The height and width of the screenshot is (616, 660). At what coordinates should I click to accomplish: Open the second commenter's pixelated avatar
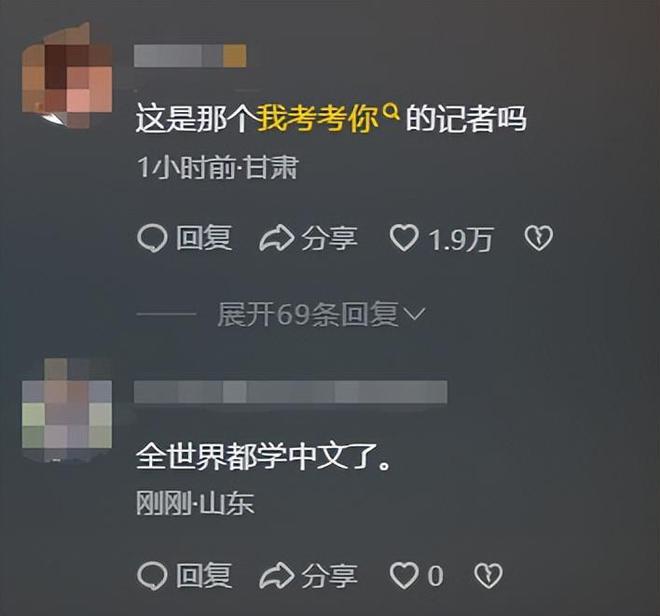(67, 409)
